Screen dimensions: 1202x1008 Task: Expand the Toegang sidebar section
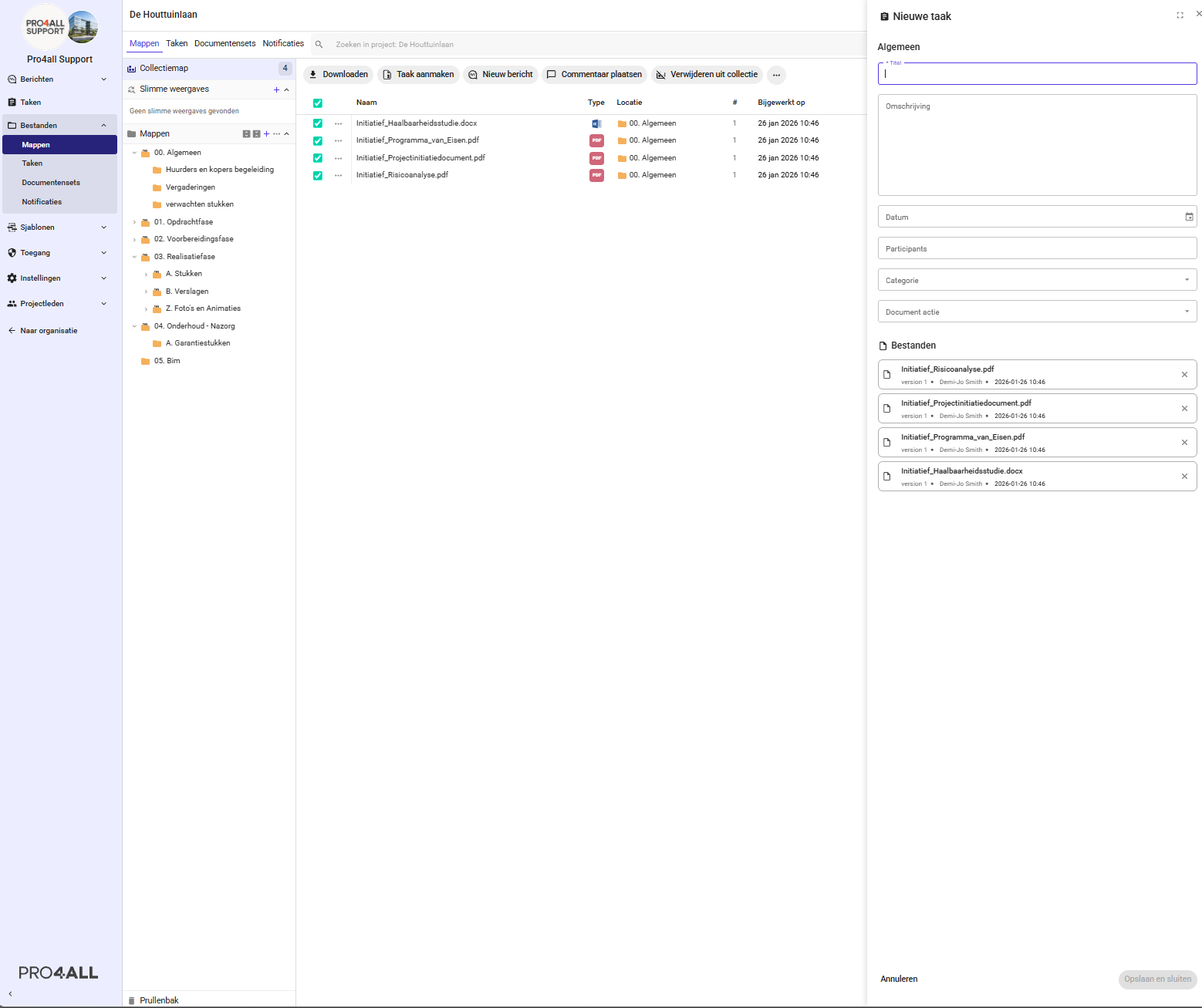point(103,253)
